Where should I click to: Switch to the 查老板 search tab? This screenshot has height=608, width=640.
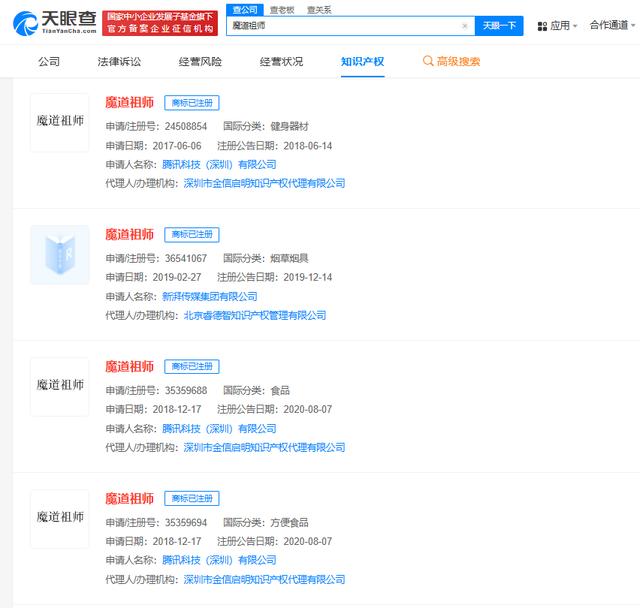pos(281,9)
